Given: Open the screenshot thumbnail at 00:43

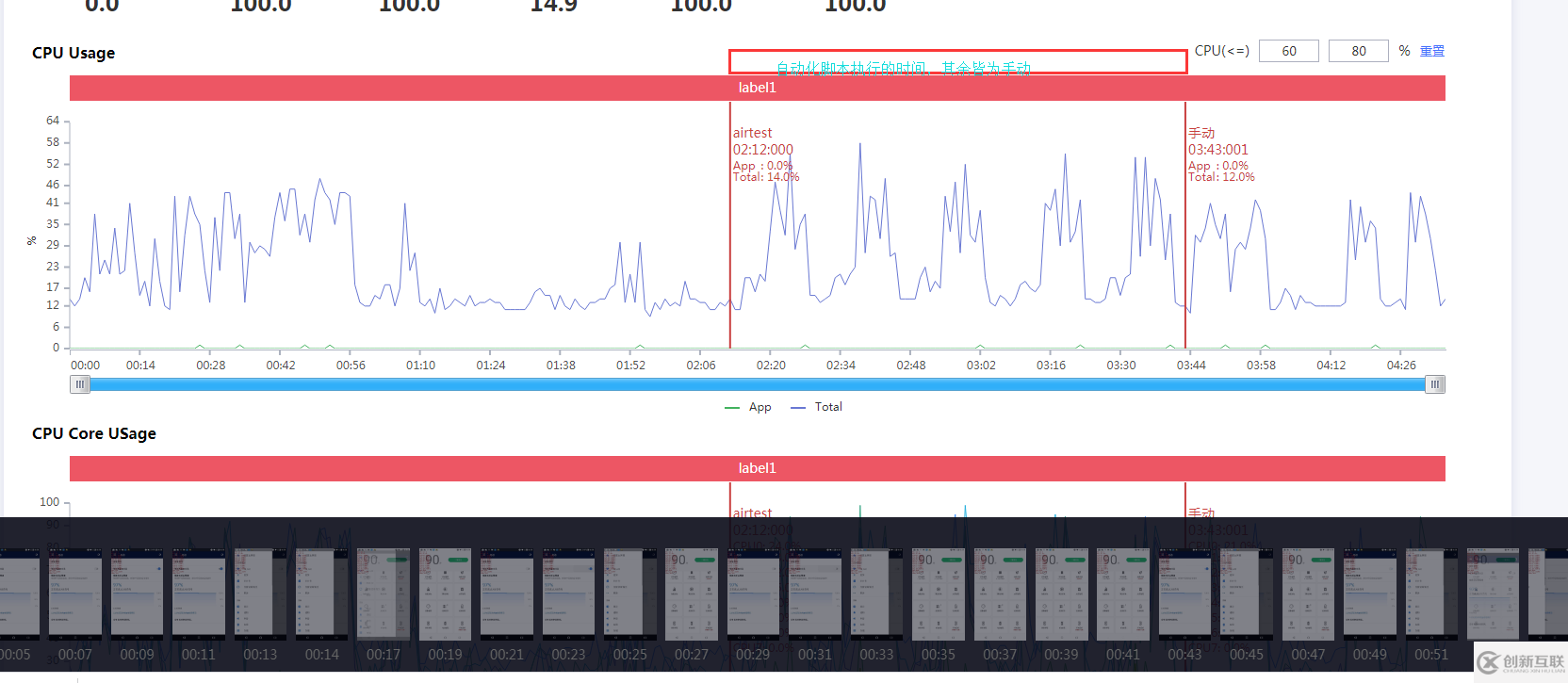Looking at the screenshot, I should pos(1185,594).
